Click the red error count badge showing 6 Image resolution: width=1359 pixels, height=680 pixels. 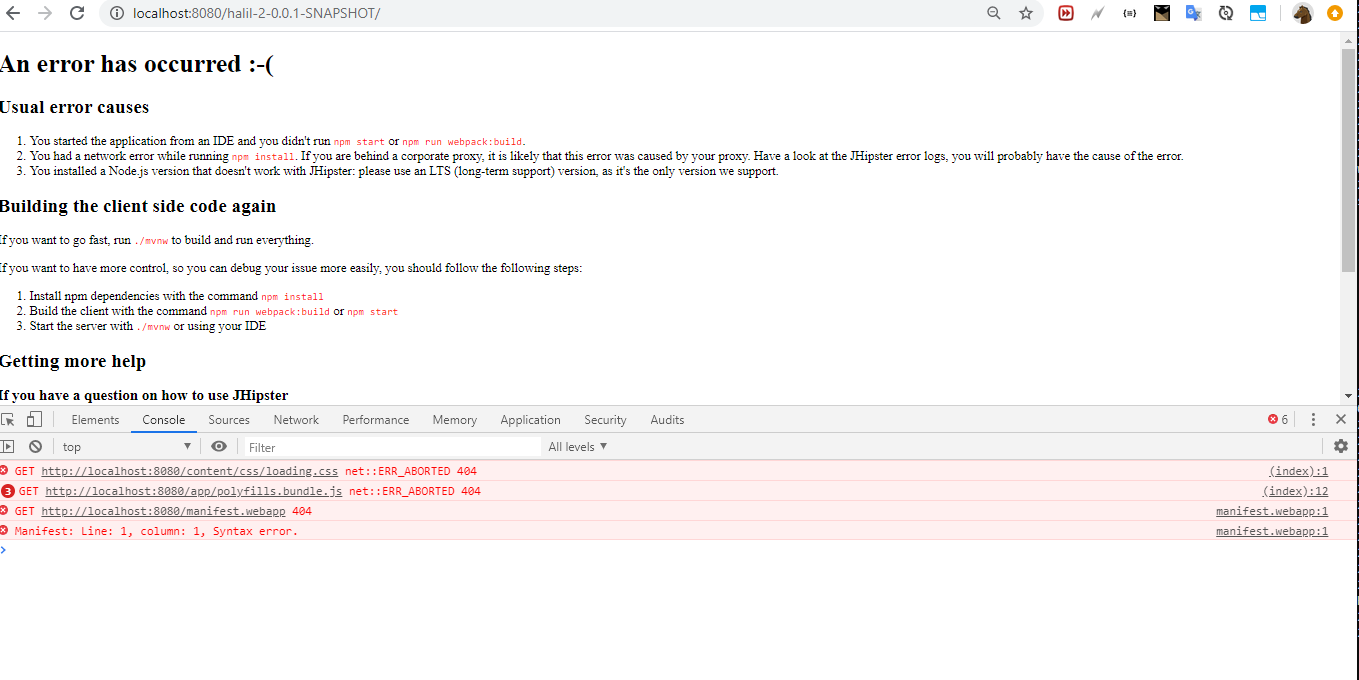point(1278,420)
